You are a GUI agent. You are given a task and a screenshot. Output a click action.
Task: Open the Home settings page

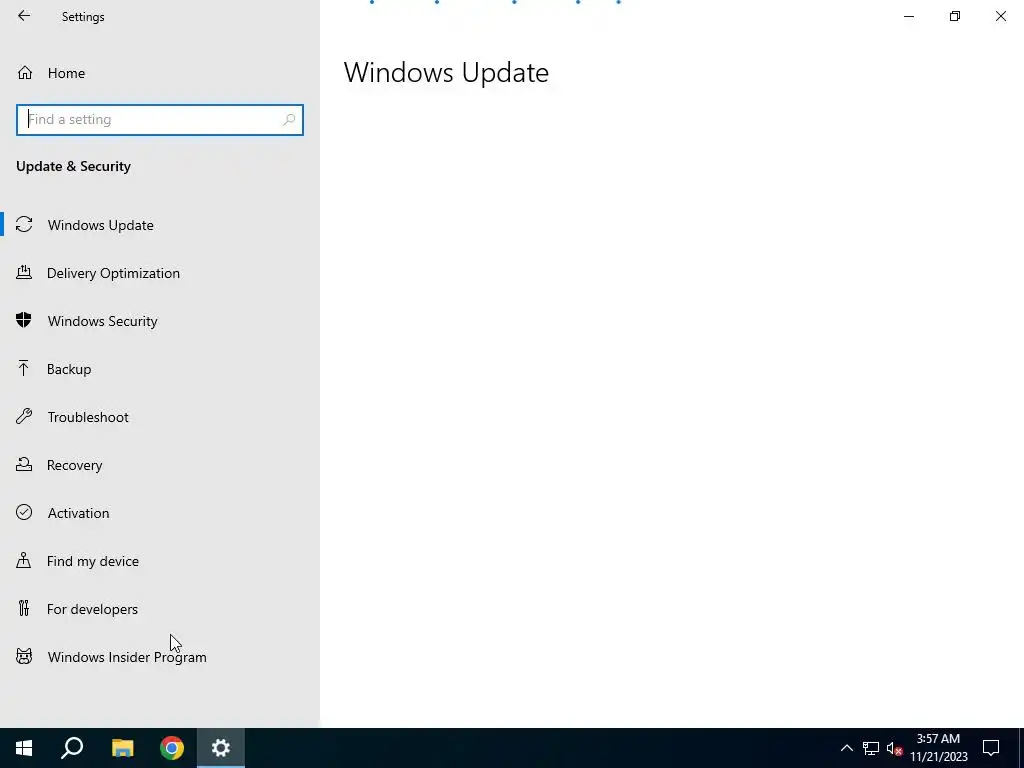(x=160, y=73)
